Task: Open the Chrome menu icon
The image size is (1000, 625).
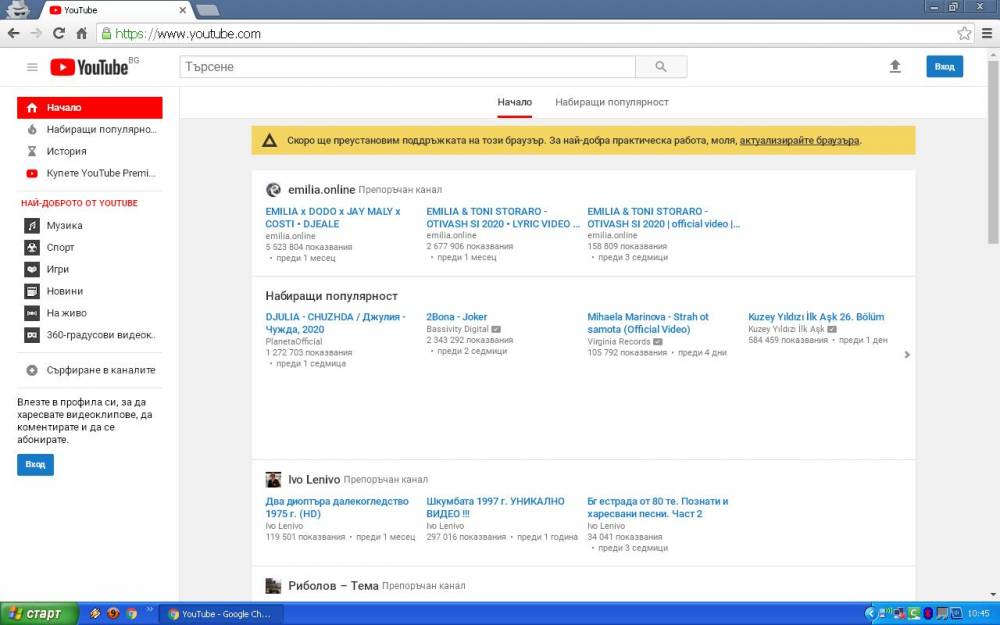Action: coord(987,33)
